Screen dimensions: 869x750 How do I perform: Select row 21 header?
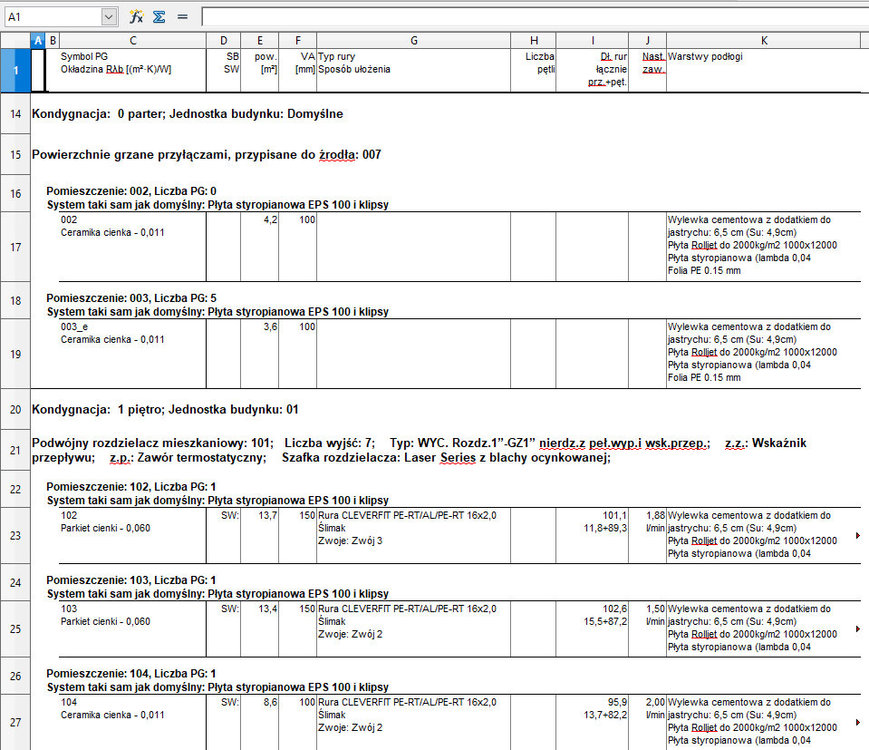[x=15, y=450]
